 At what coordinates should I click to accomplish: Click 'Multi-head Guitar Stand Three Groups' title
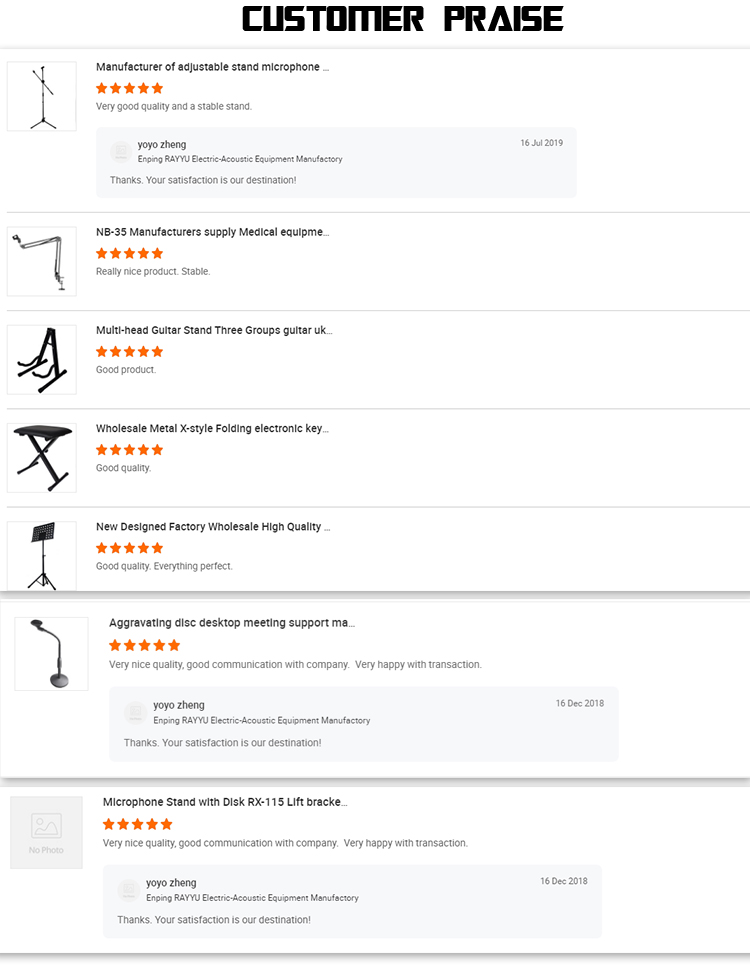click(x=214, y=330)
